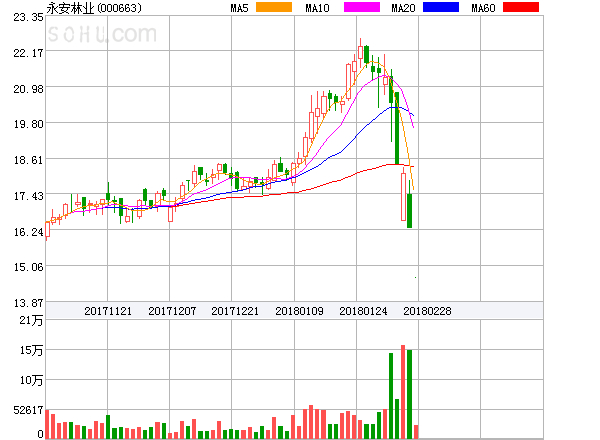Click the 15.06 price axis label
The width and height of the screenshot is (600, 440).
click(28, 267)
